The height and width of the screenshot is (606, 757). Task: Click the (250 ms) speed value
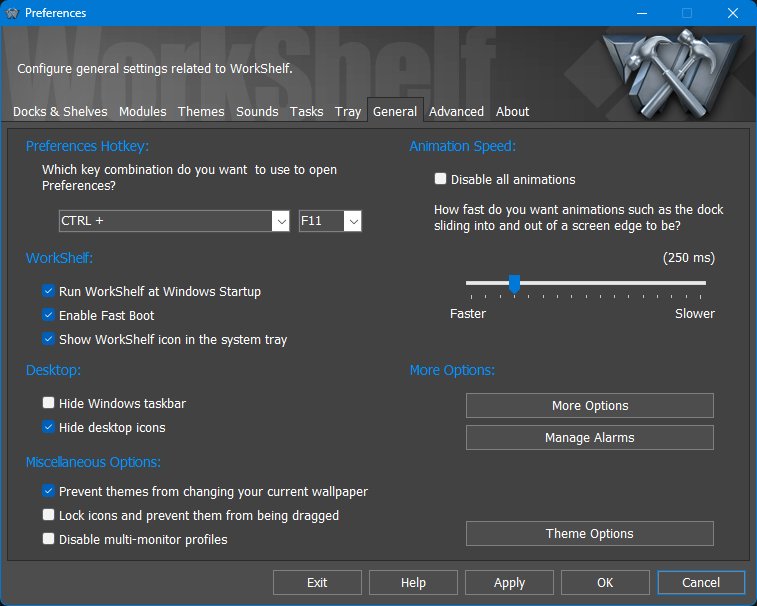[689, 257]
